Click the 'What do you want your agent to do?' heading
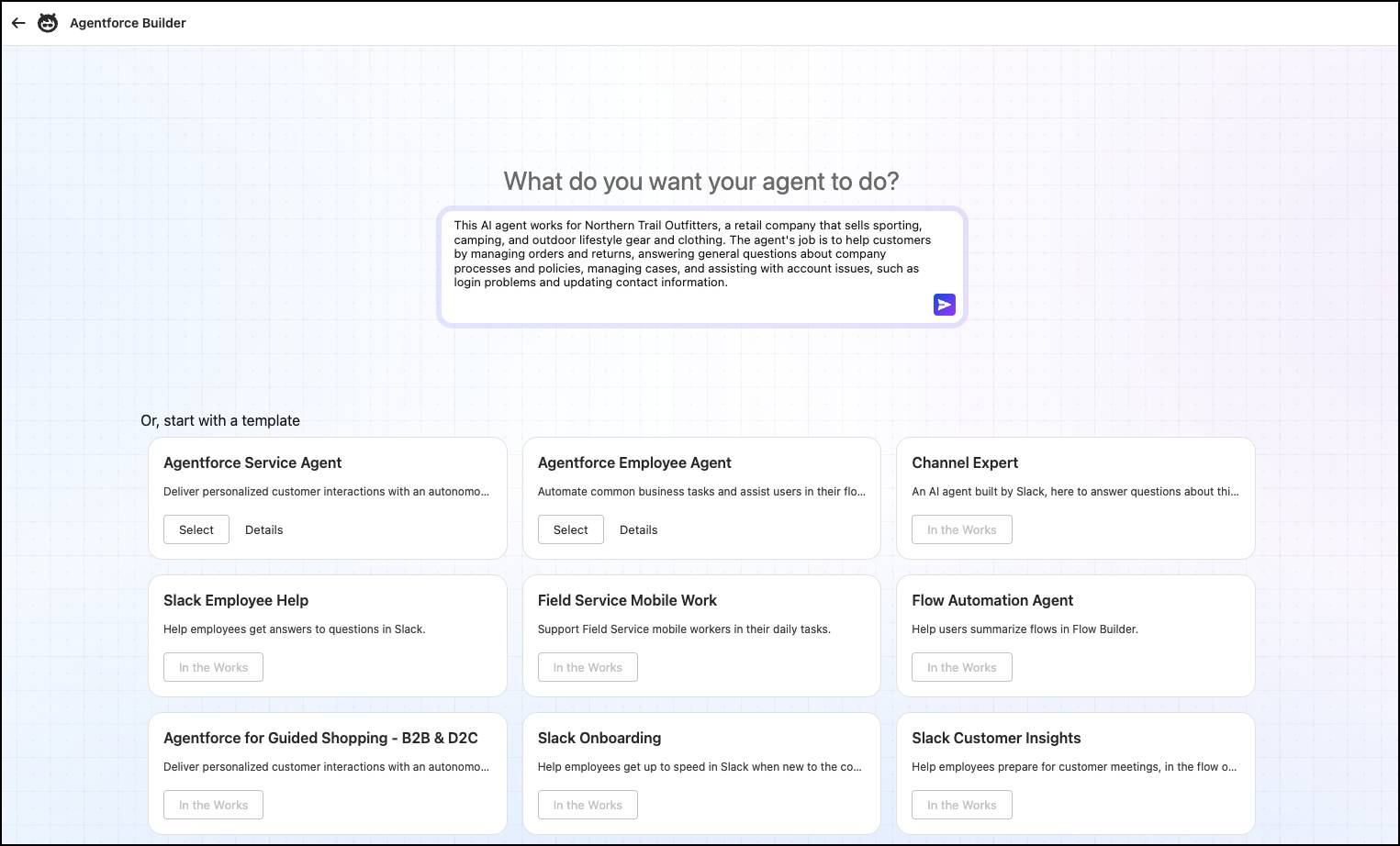The image size is (1400, 846). 701,181
